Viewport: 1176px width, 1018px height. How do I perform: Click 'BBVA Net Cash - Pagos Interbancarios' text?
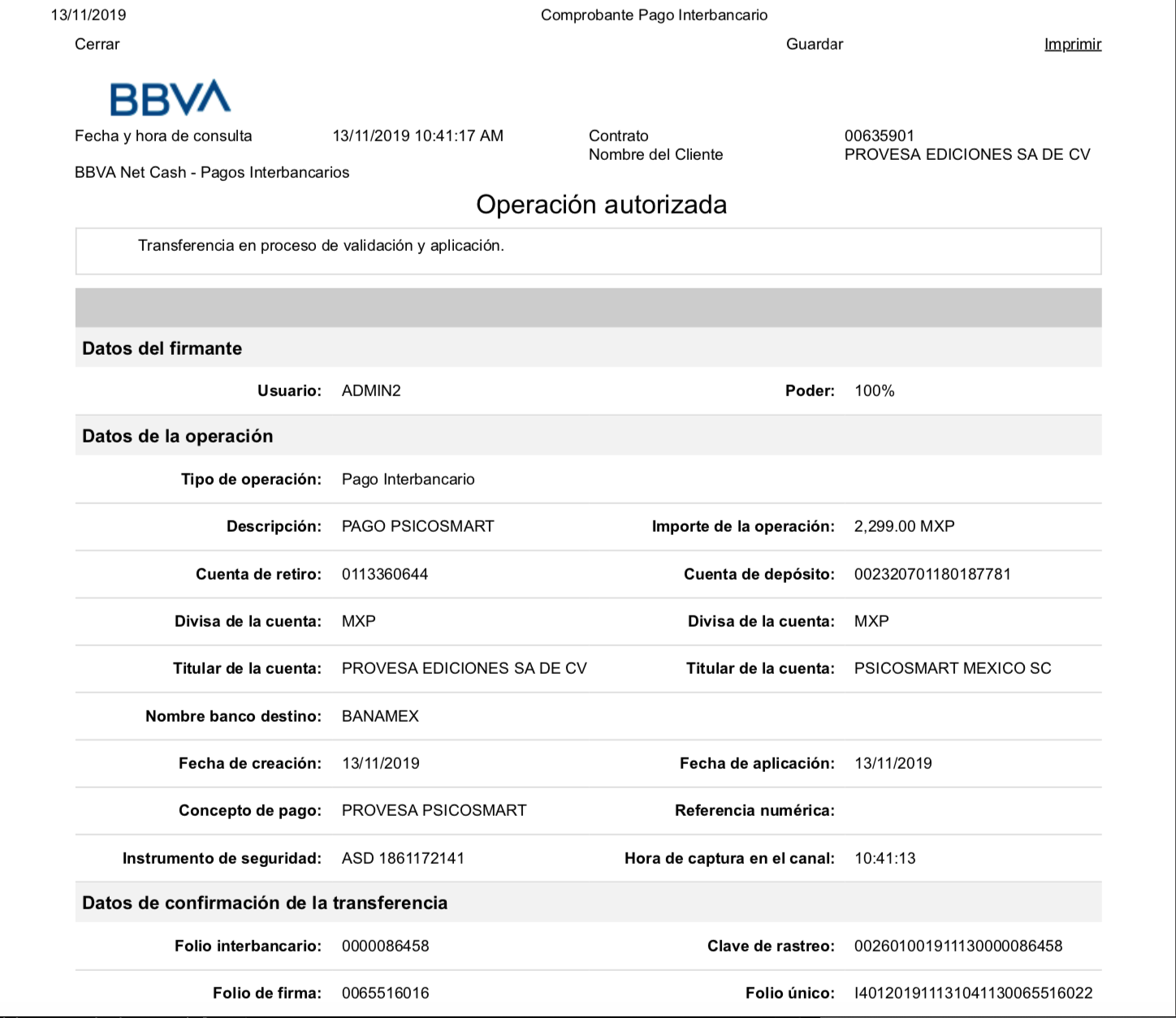tap(212, 172)
